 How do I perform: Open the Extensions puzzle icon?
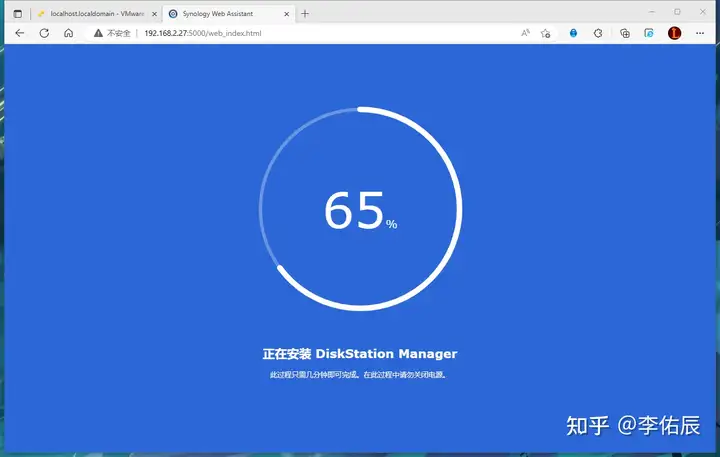coord(598,33)
